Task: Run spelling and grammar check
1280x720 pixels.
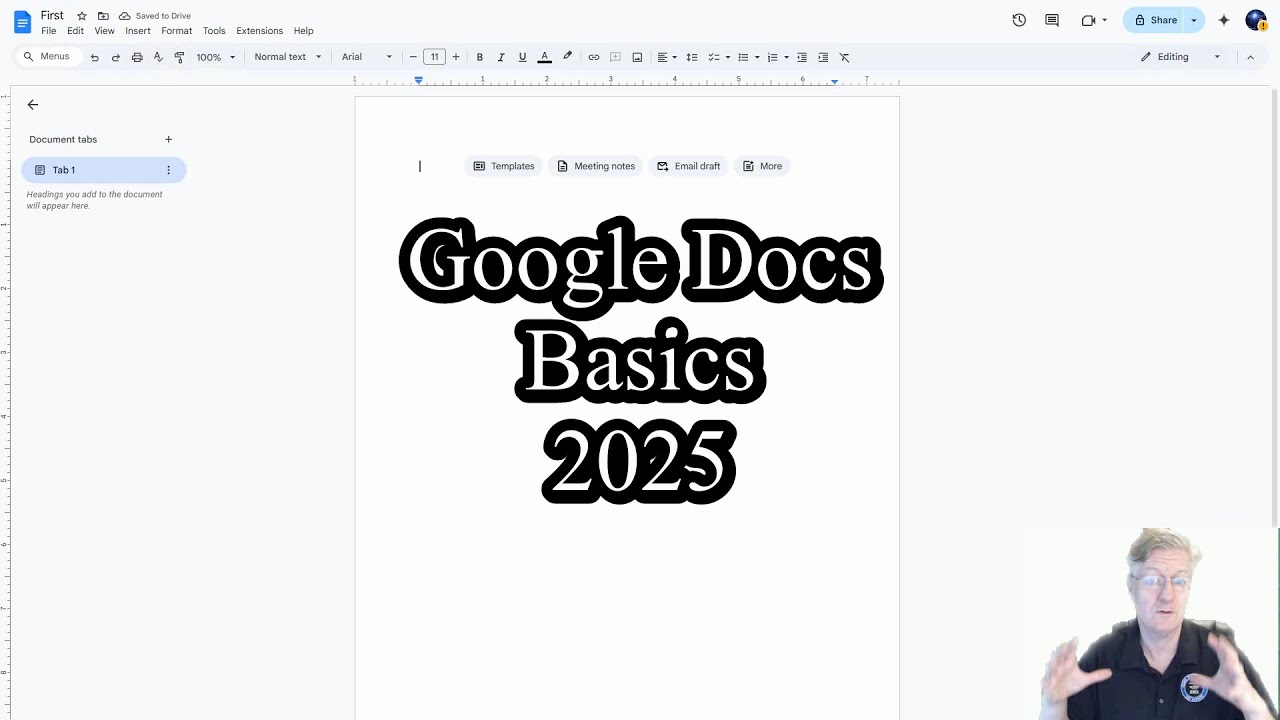Action: tap(158, 57)
